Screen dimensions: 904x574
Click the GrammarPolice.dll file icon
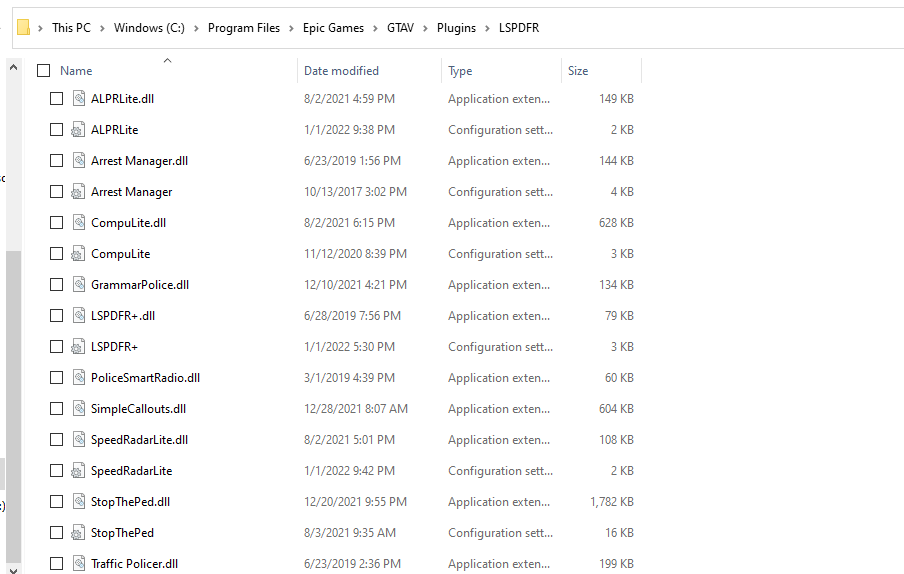click(x=79, y=285)
